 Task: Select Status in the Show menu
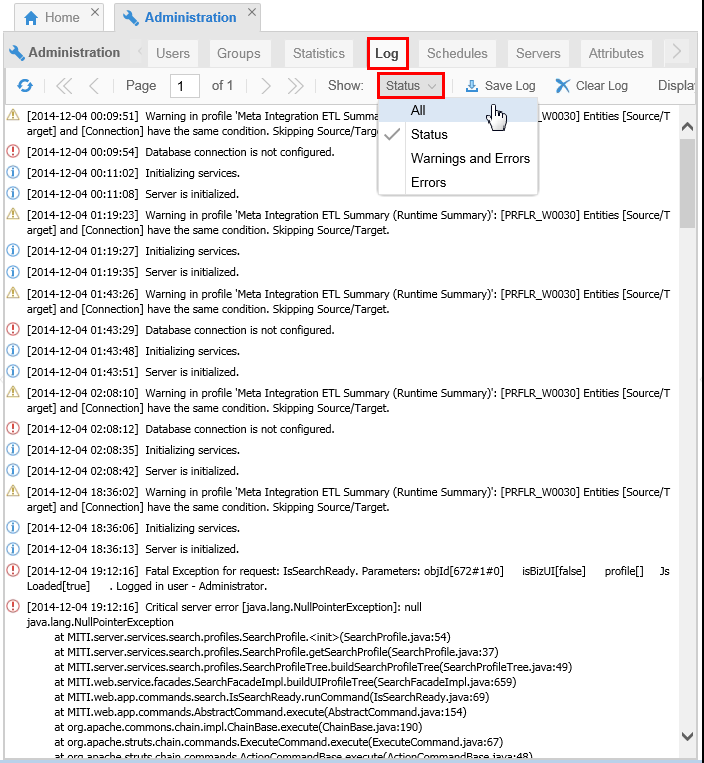pos(458,134)
